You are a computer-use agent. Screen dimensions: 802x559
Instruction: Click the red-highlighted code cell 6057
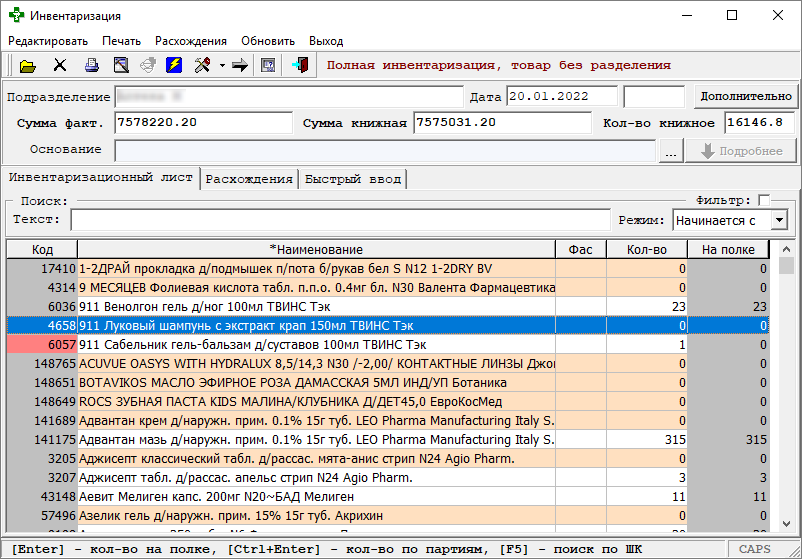(x=42, y=344)
